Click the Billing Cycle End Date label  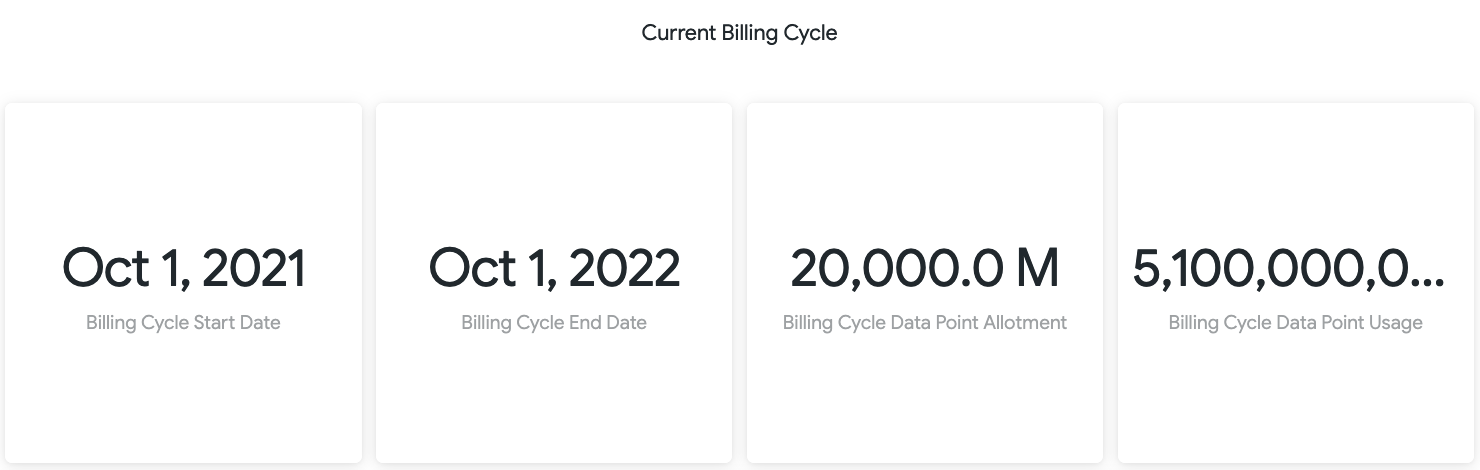(554, 323)
